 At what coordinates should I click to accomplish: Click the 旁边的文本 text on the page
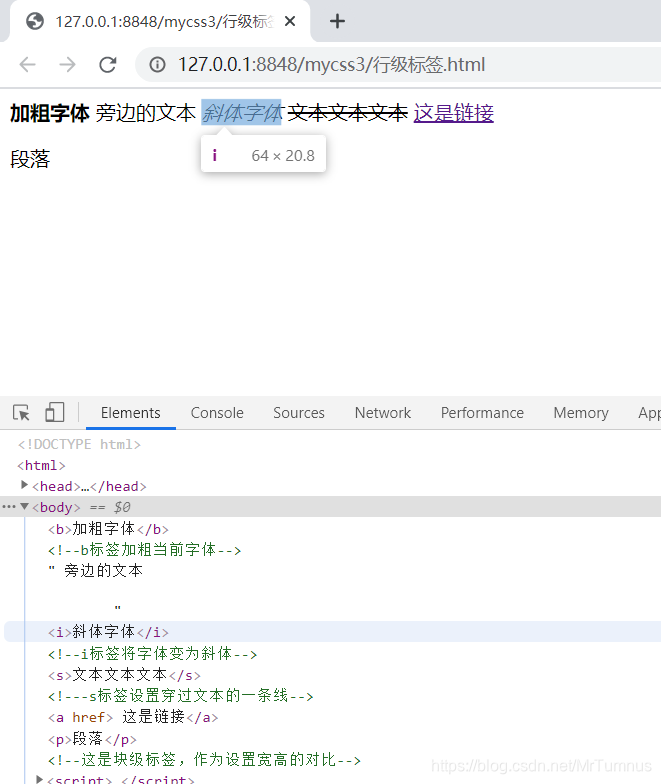(x=146, y=113)
